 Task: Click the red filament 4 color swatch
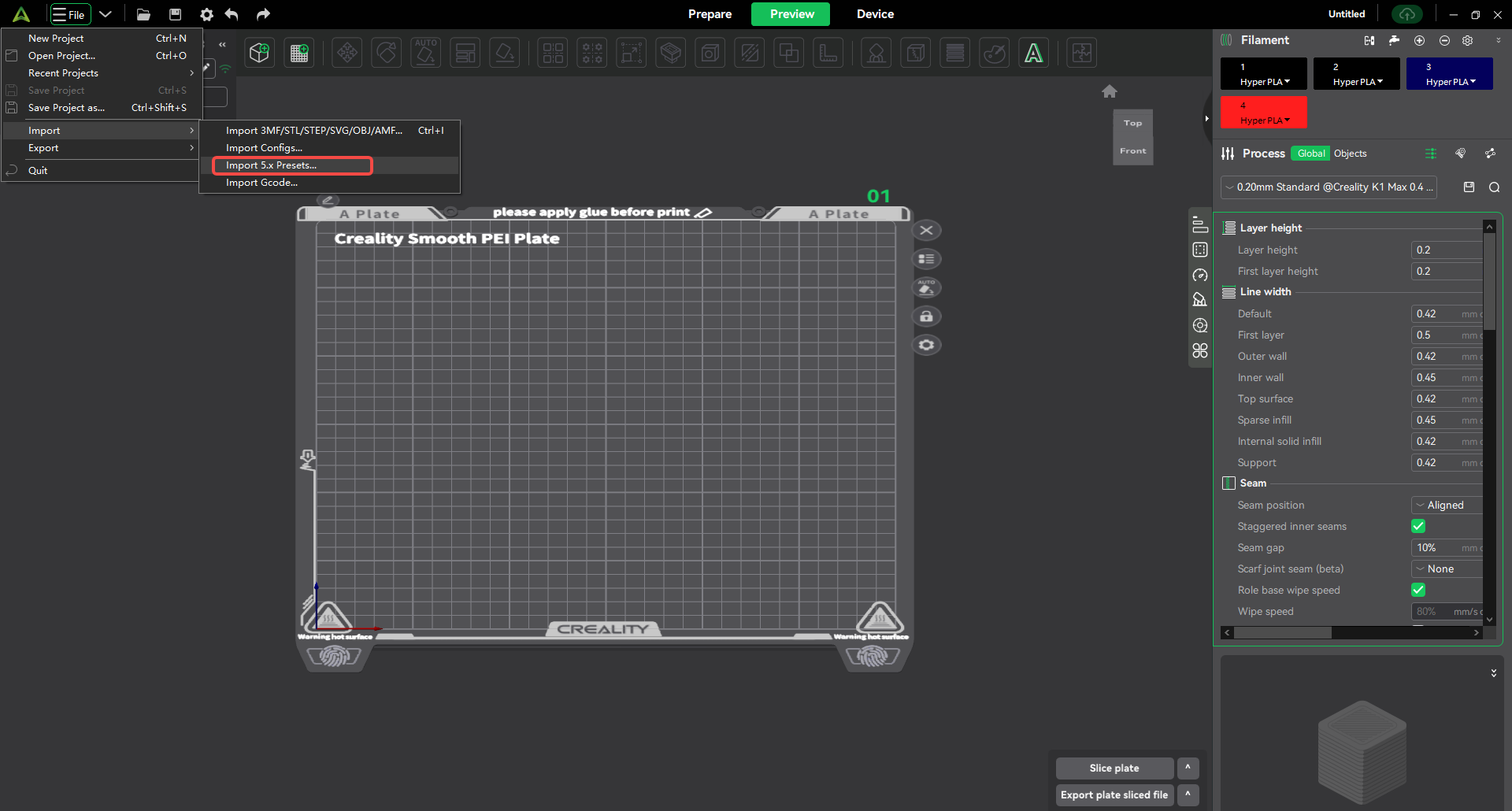point(1263,112)
